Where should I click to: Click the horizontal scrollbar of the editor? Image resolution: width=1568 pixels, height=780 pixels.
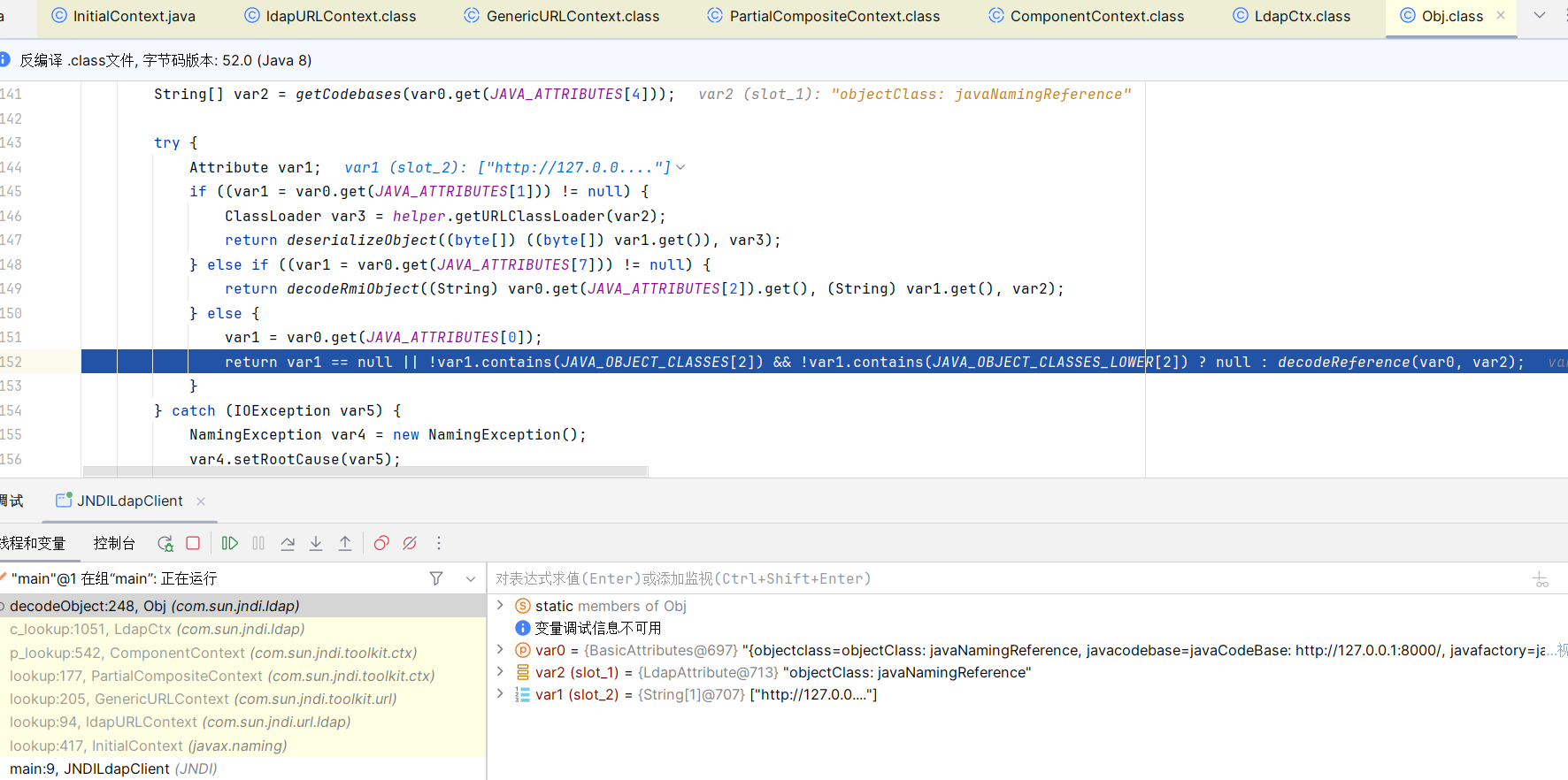[x=365, y=472]
